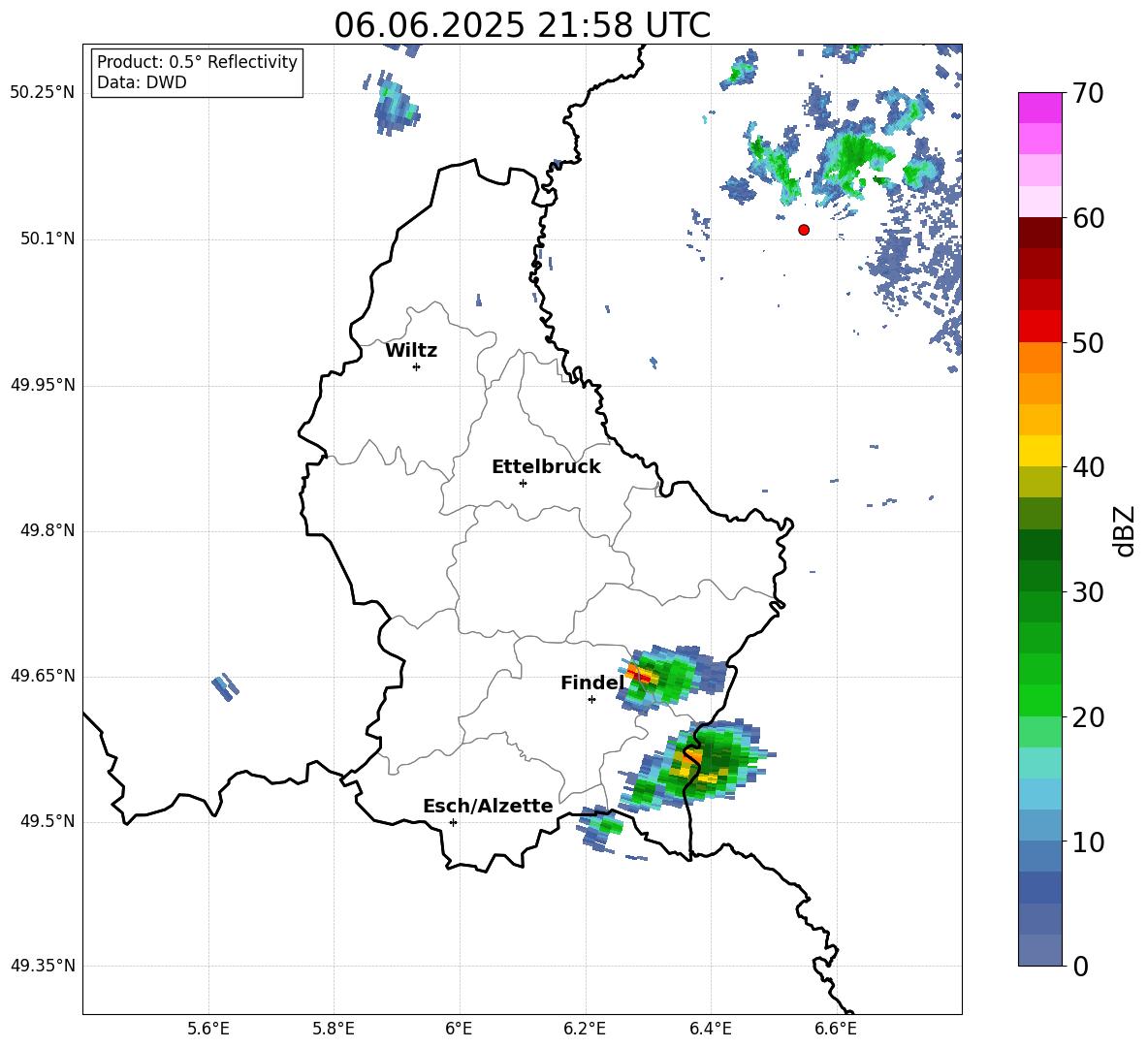
Task: Click the Esch/Alzette station cross marker
Action: 453,822
